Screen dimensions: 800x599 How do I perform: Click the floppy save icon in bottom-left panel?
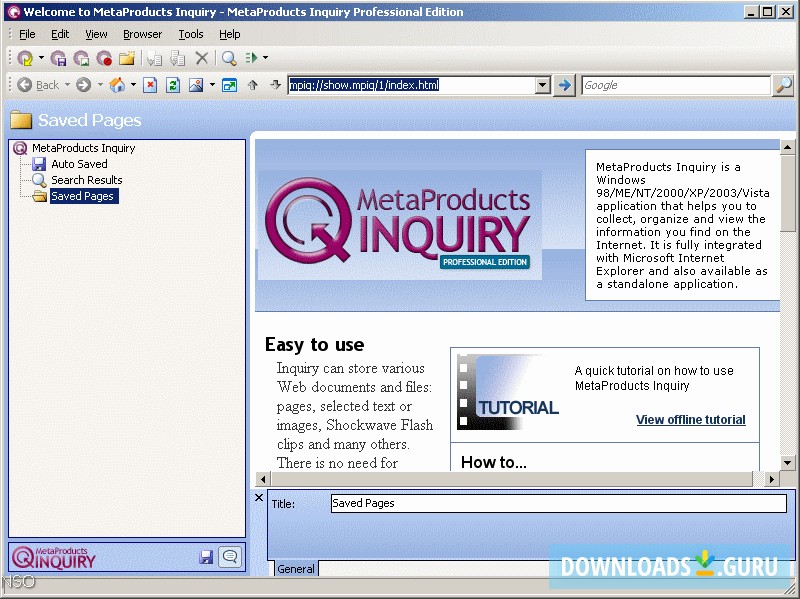(x=206, y=557)
